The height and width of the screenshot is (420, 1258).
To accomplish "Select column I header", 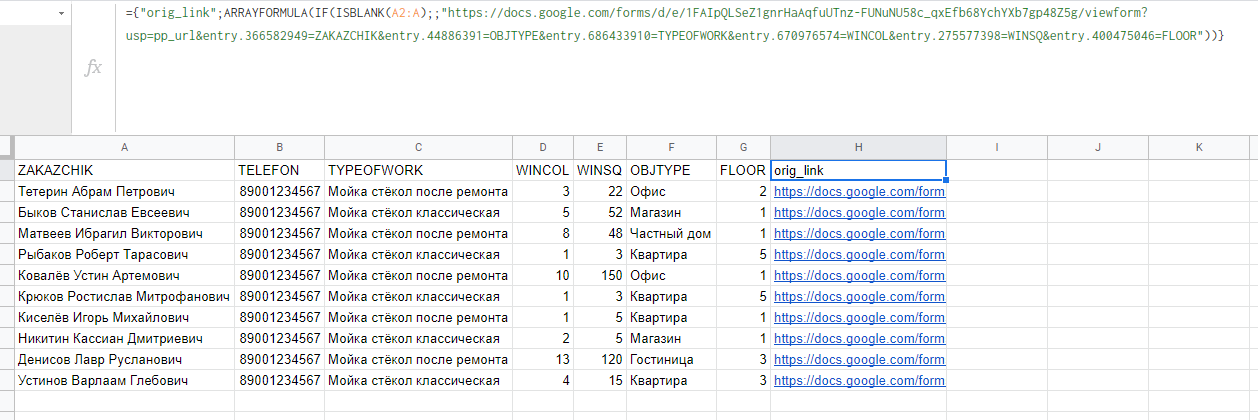I will (997, 147).
